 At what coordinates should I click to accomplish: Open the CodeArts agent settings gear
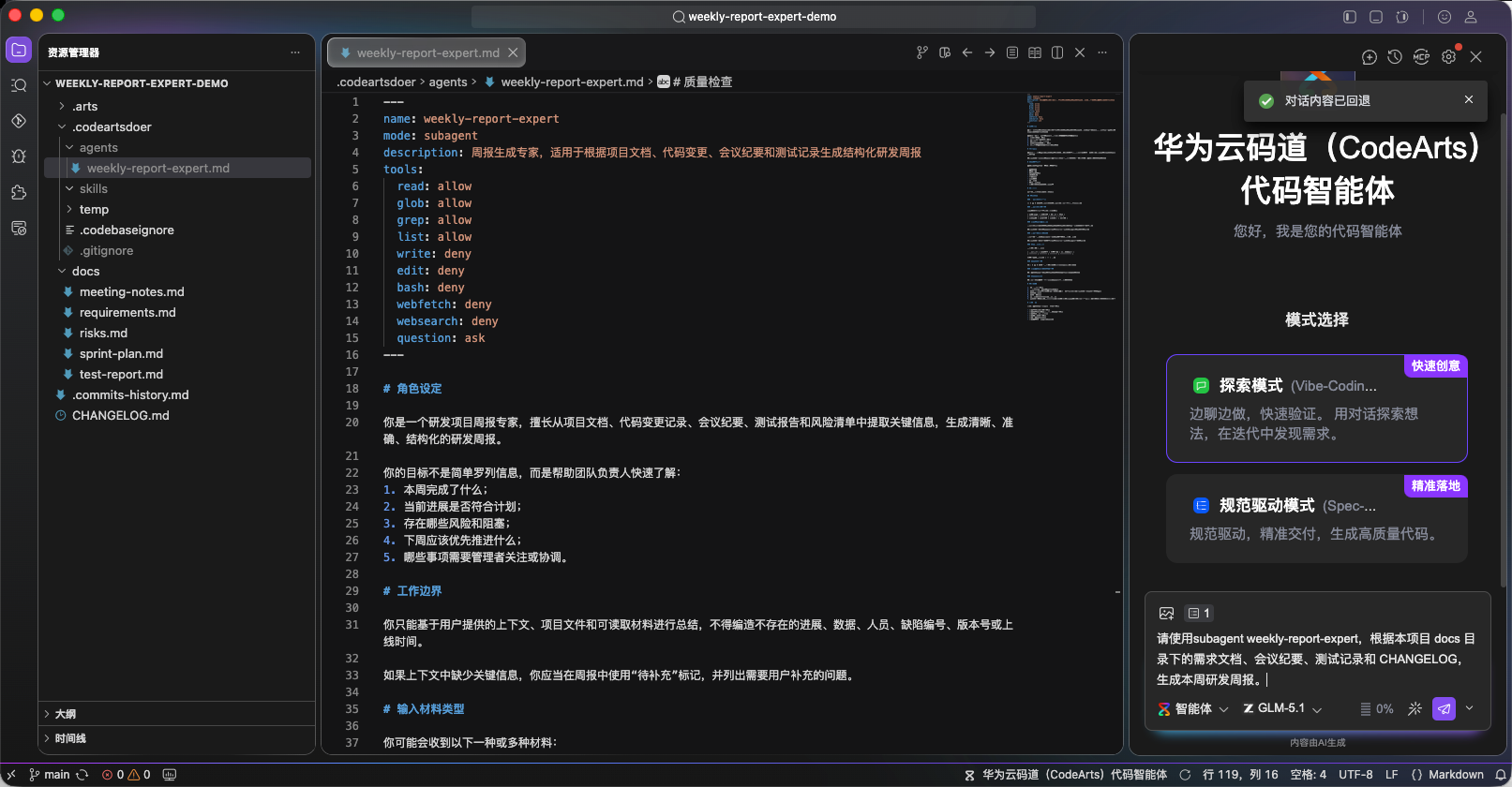1448,57
